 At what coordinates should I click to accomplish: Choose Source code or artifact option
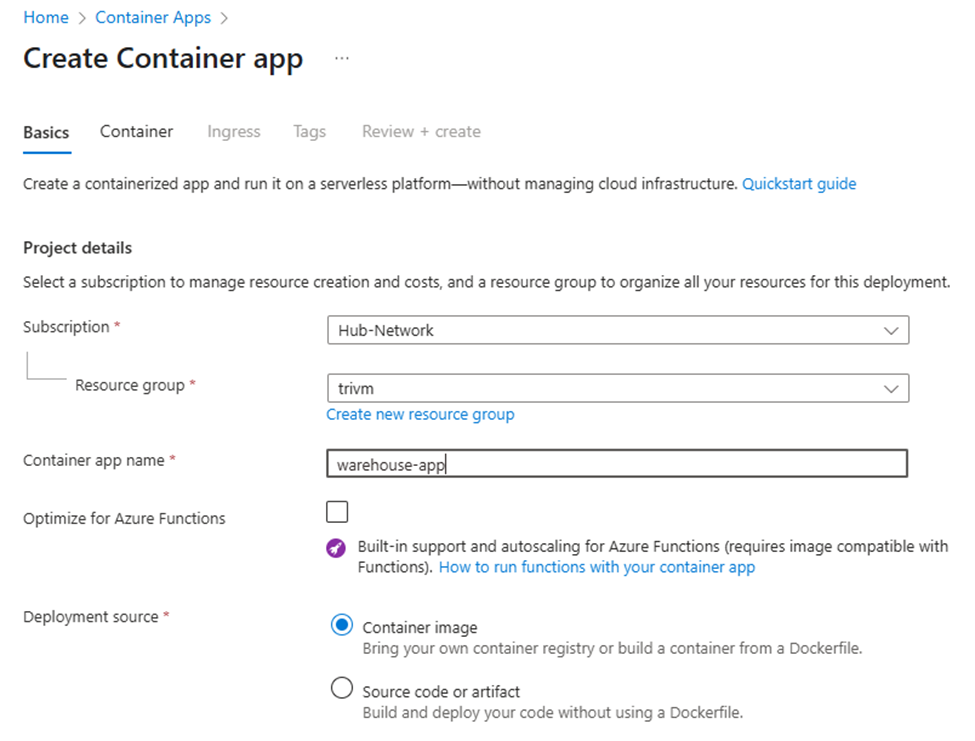(341, 689)
